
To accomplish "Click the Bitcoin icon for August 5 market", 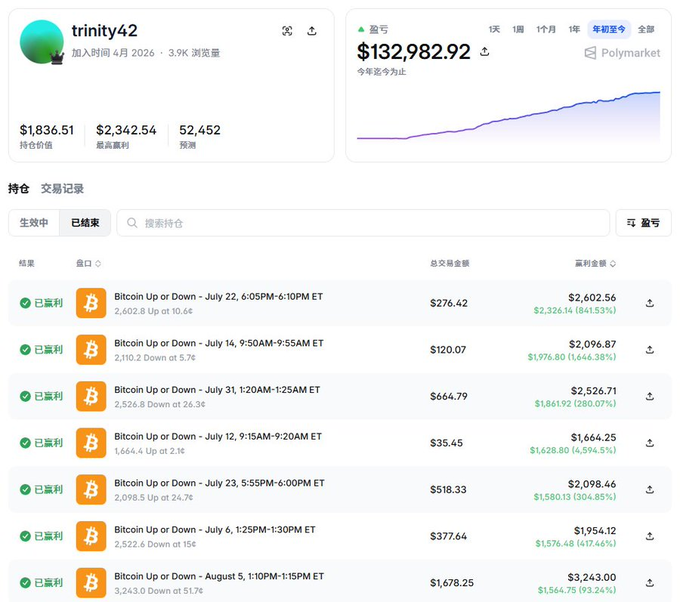I will pos(91,582).
